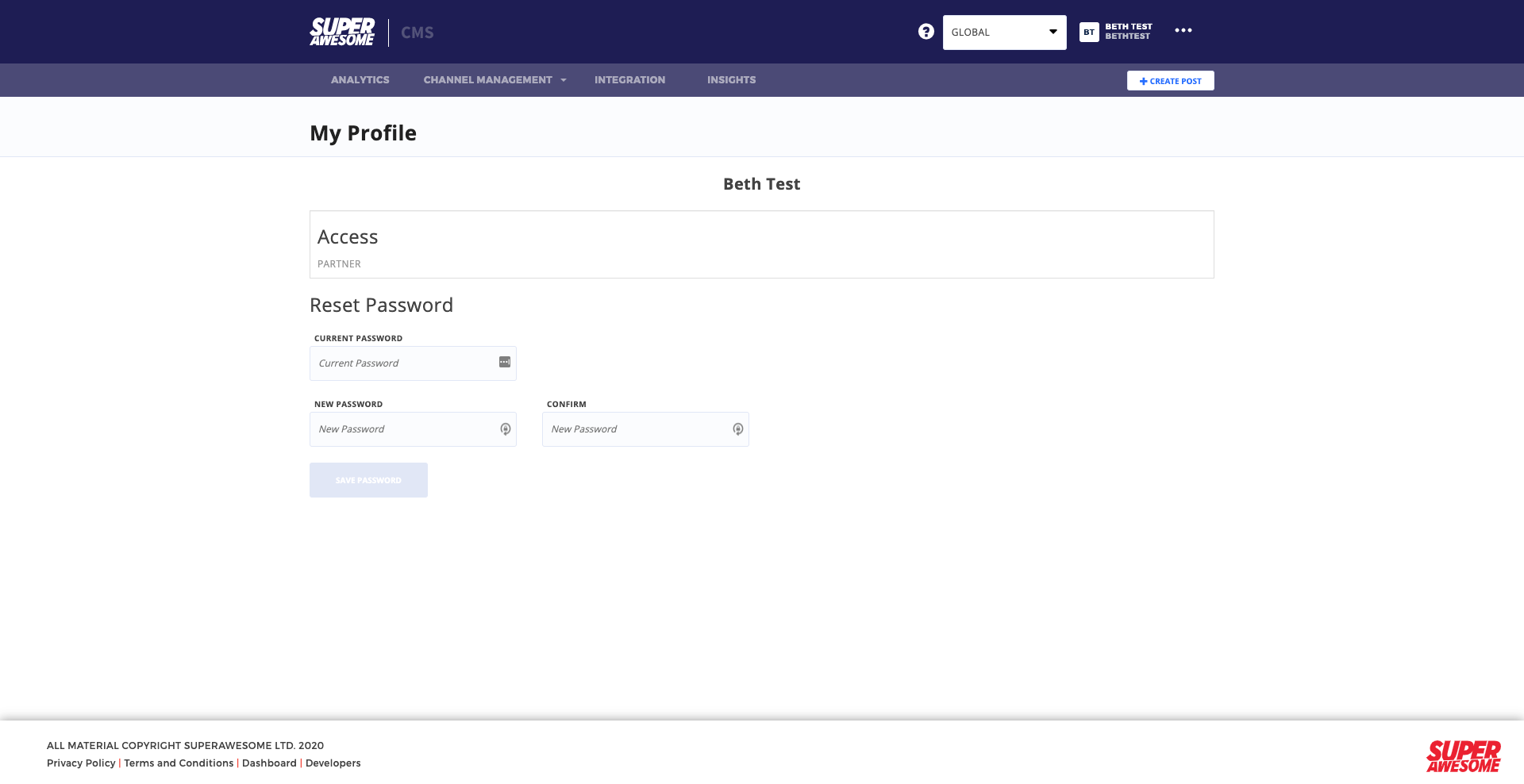Follow the Terms and Conditions link
This screenshot has height=784, width=1524.
[179, 763]
